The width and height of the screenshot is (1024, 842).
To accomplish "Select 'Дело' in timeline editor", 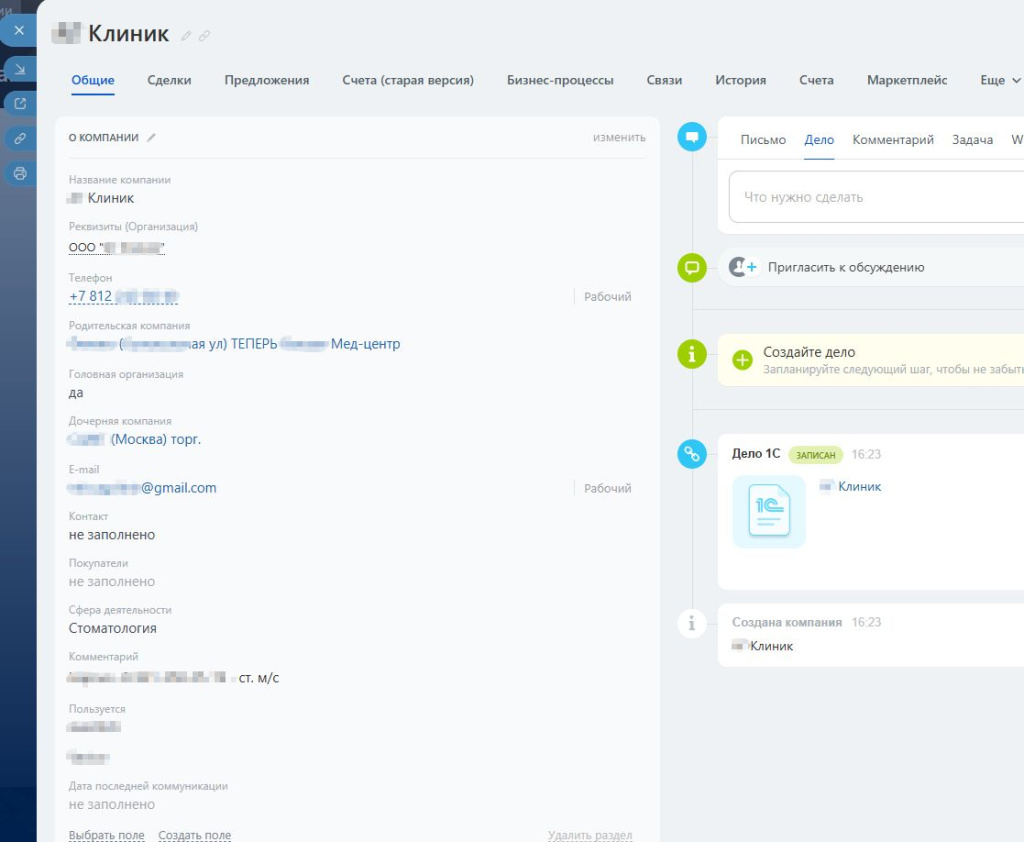I will click(x=819, y=140).
